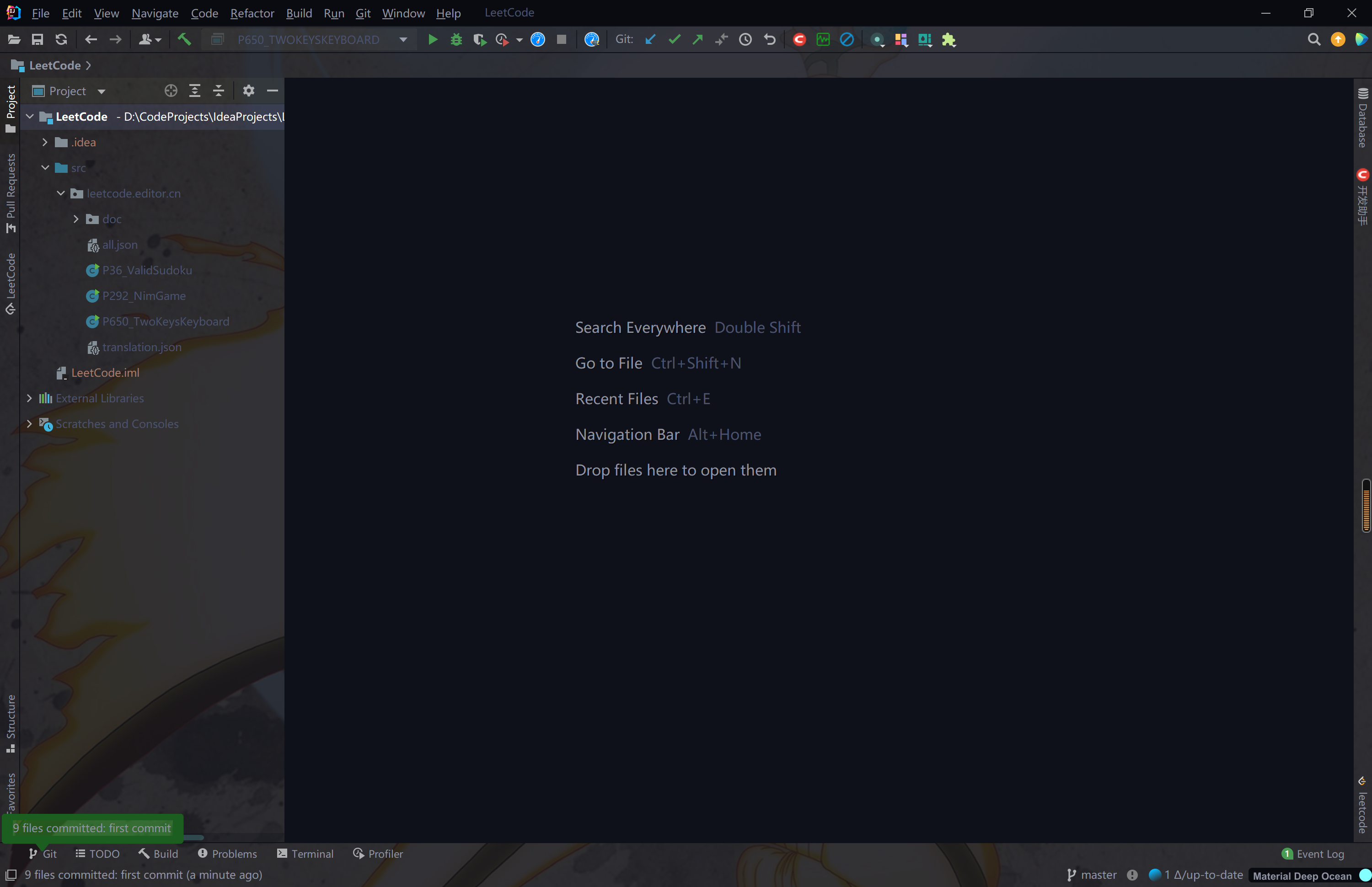Open the Refactor menu
The image size is (1372, 887).
pos(252,13)
